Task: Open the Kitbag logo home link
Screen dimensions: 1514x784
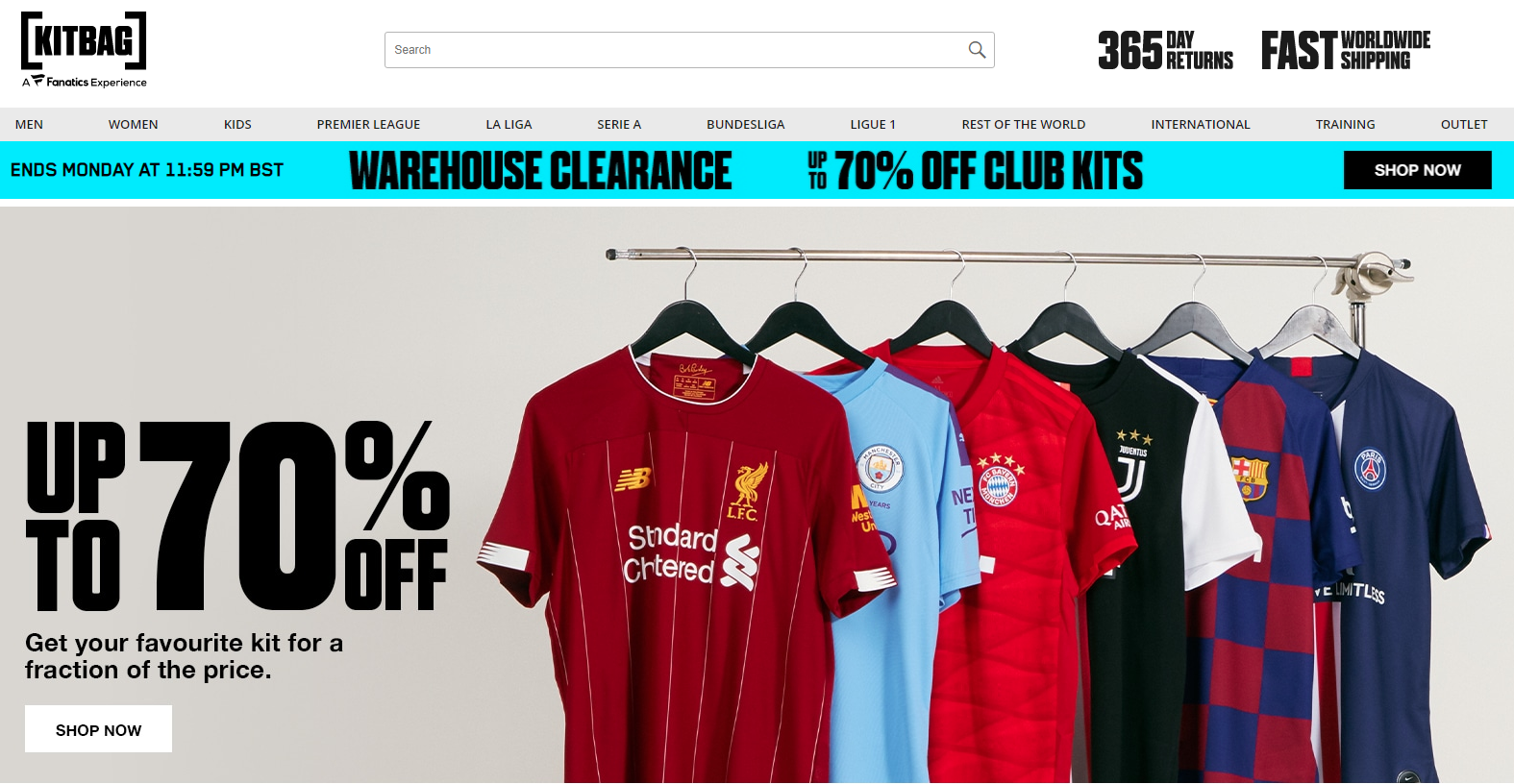Action: click(84, 50)
